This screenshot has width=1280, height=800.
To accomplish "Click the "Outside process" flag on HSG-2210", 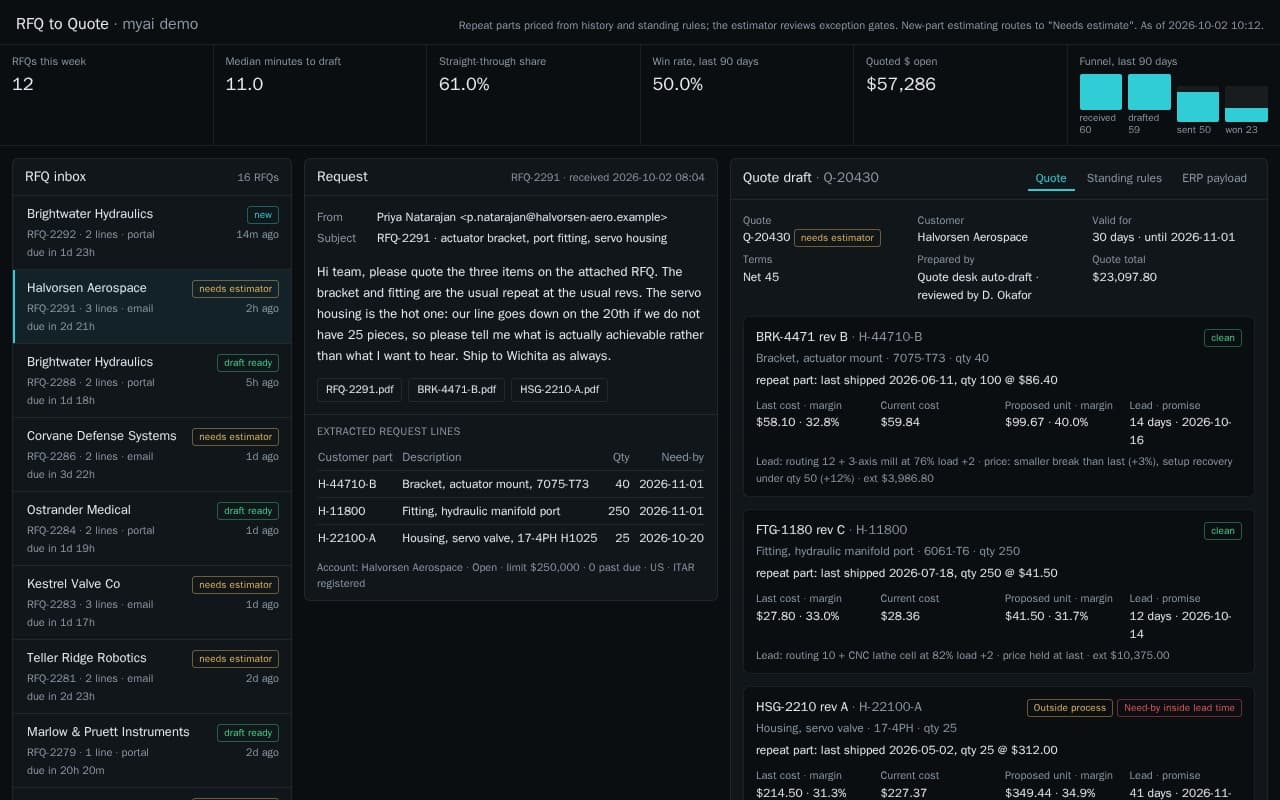I will (1069, 708).
